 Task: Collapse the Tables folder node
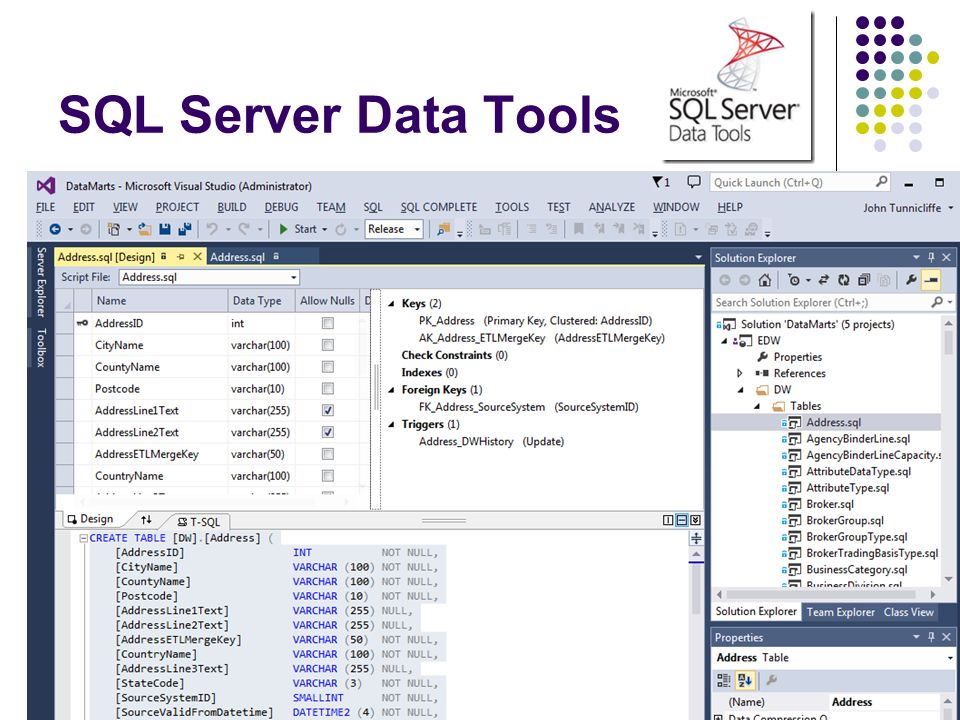click(757, 407)
